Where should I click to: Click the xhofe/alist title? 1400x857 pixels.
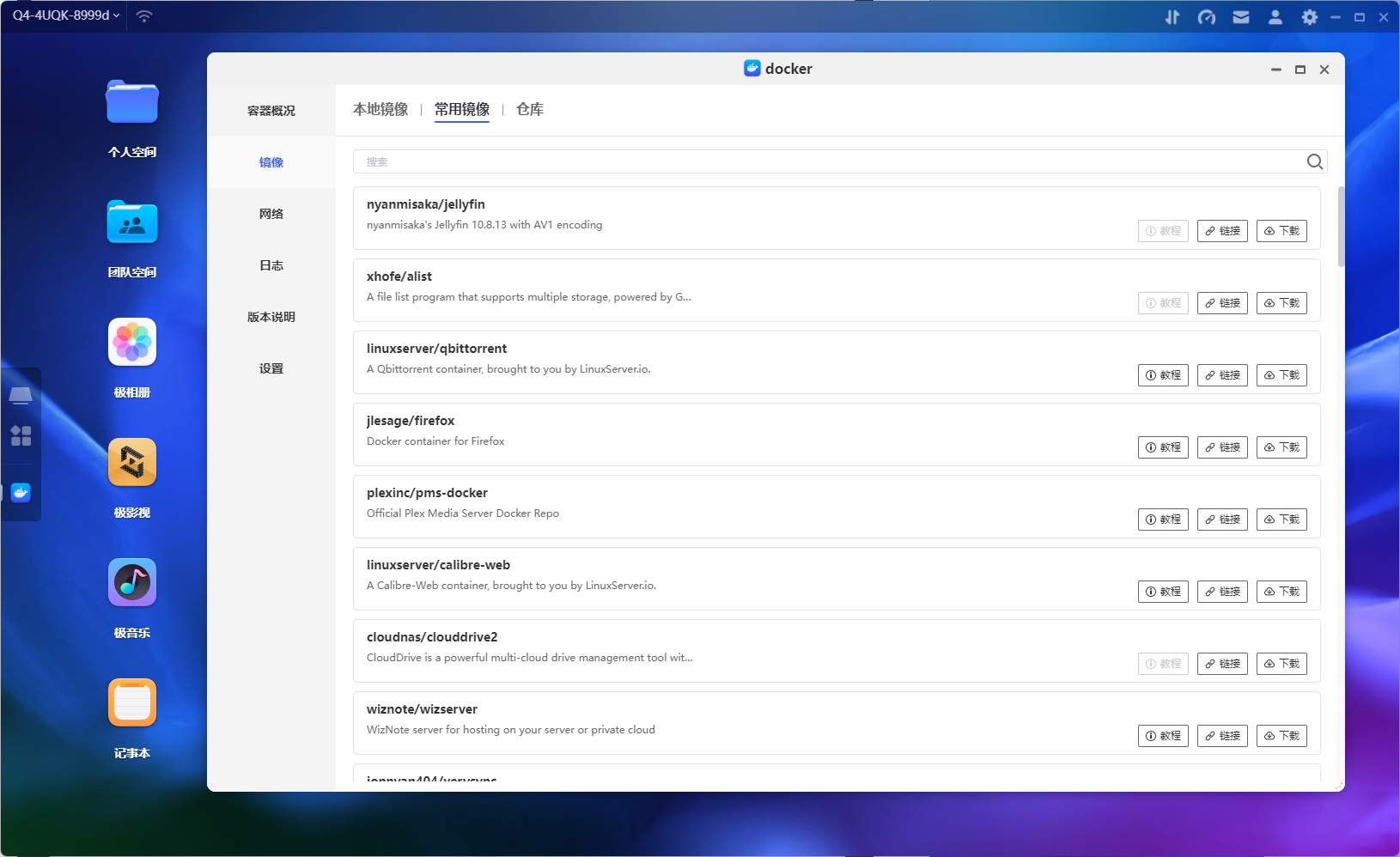tap(399, 277)
